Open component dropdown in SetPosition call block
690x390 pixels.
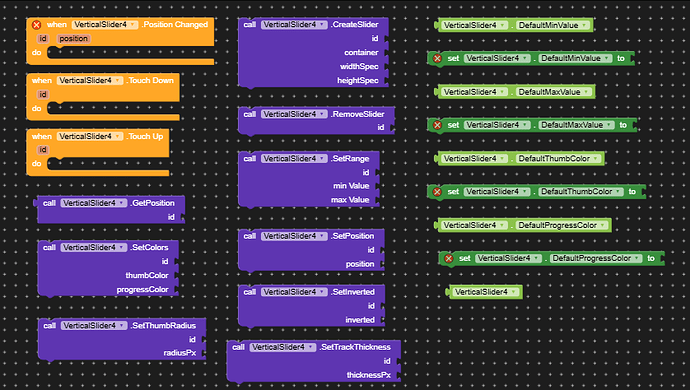click(x=294, y=236)
